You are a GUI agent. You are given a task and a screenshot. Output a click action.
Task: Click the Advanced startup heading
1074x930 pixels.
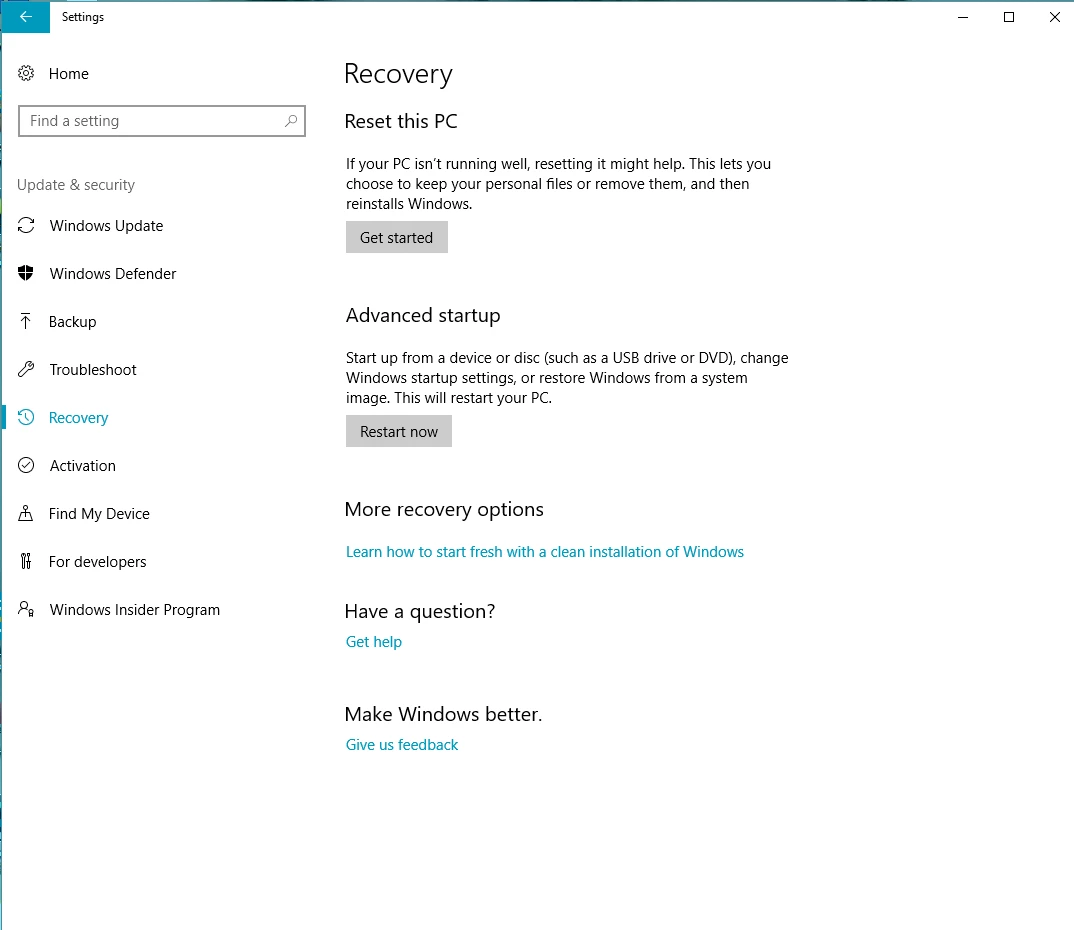click(x=423, y=316)
